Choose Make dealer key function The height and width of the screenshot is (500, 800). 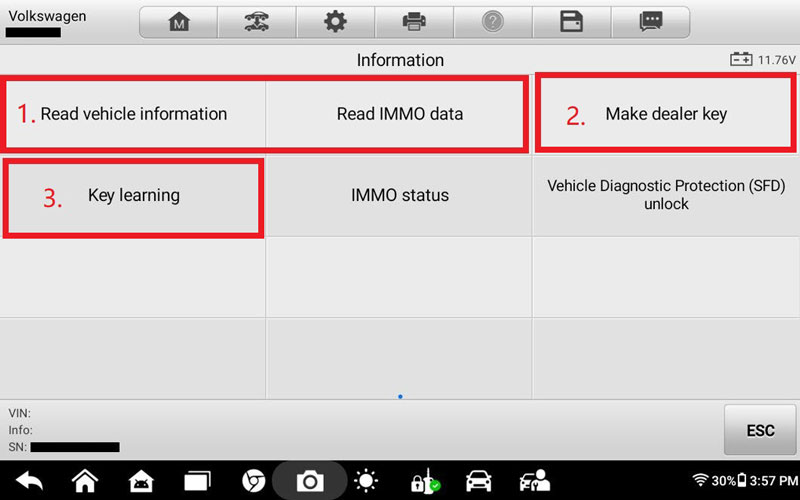point(665,114)
